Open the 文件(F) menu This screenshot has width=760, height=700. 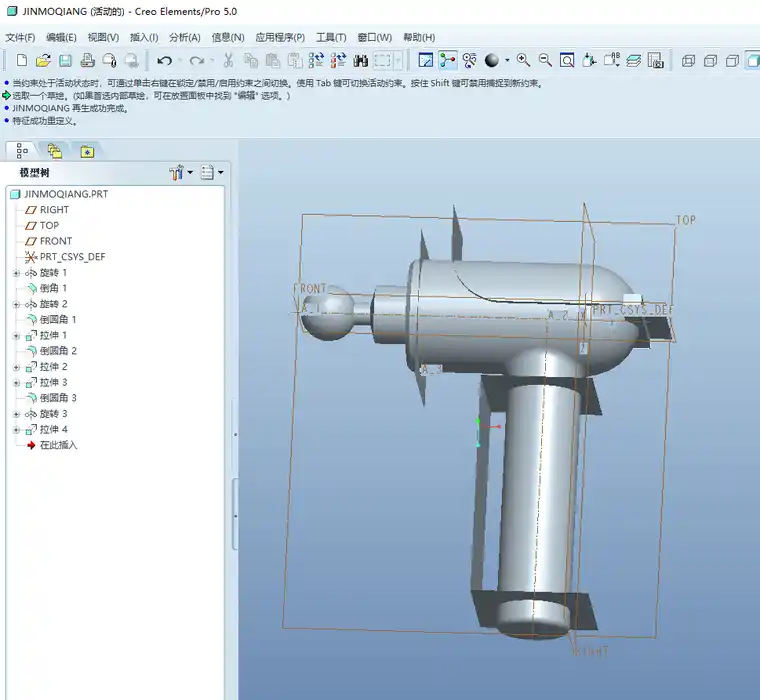pos(20,37)
